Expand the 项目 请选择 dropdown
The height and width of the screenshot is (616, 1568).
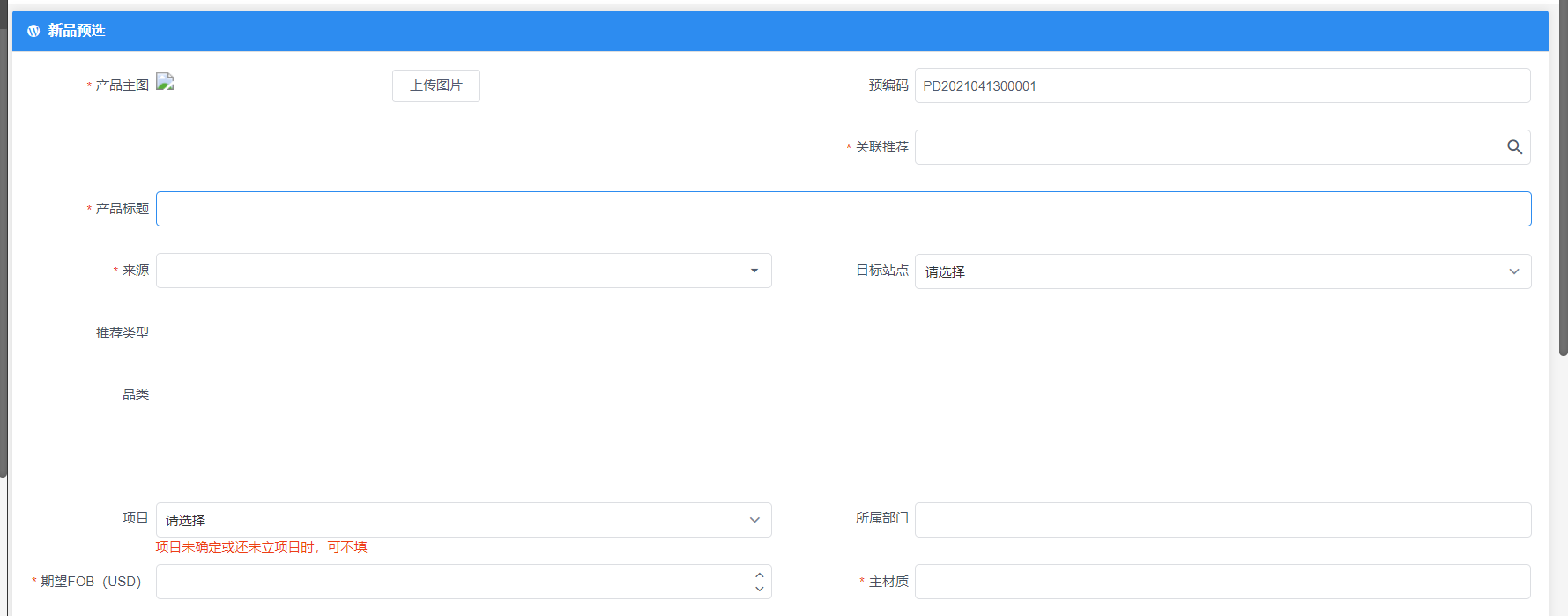(464, 520)
